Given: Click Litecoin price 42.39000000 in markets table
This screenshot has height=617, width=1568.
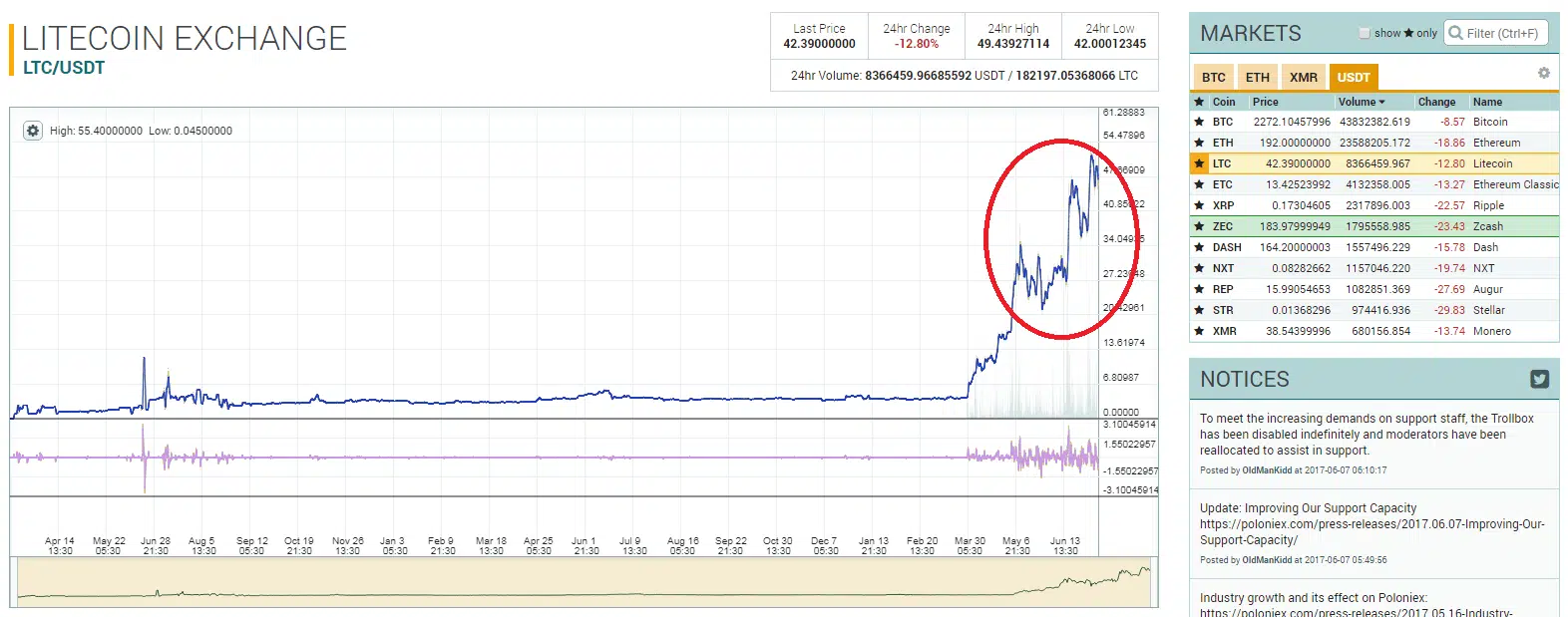Looking at the screenshot, I should point(1298,163).
